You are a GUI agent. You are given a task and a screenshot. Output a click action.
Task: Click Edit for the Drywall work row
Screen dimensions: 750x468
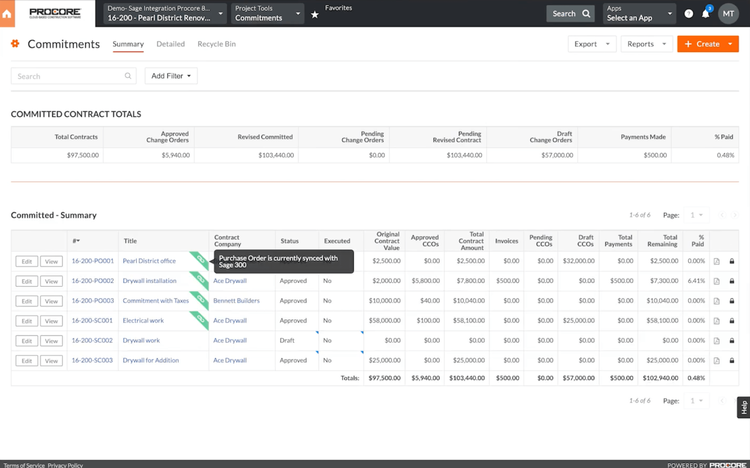(x=27, y=340)
